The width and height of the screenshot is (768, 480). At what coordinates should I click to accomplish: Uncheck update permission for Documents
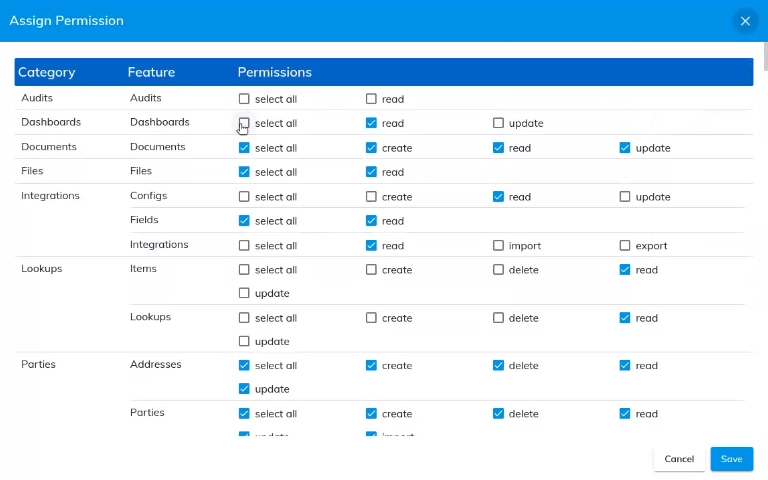pyautogui.click(x=625, y=148)
